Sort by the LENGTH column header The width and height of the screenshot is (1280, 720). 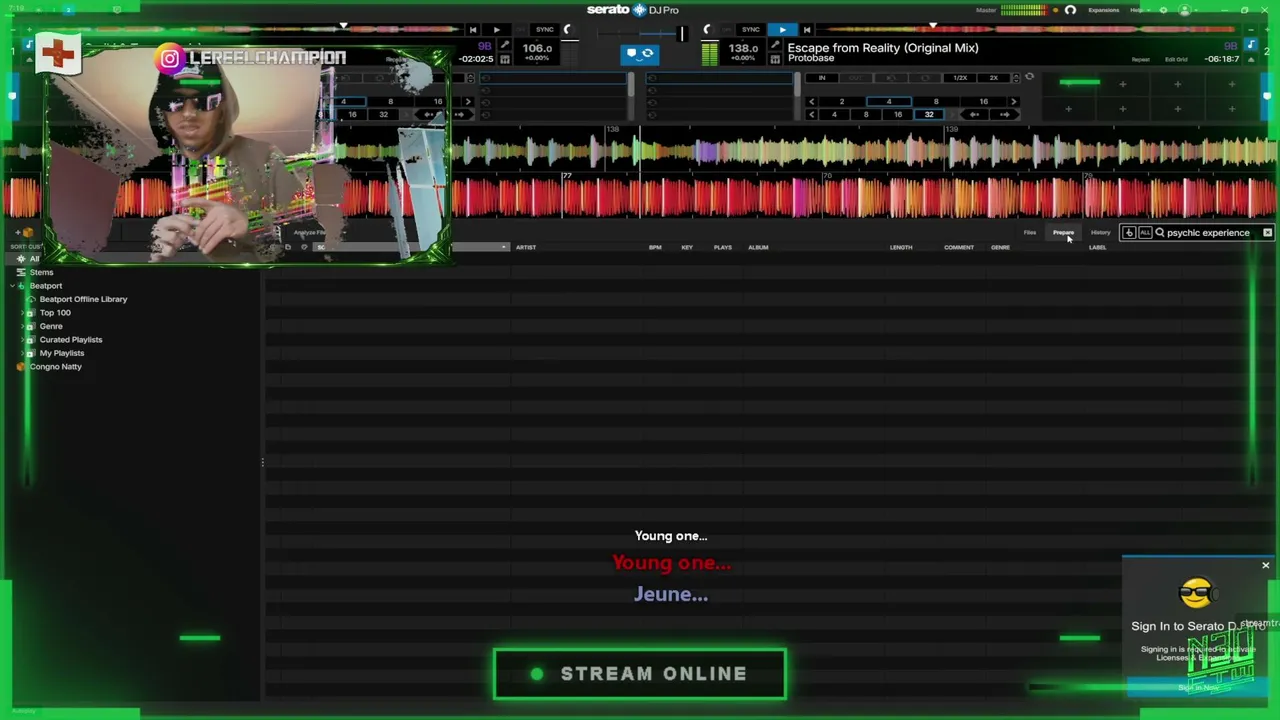901,247
